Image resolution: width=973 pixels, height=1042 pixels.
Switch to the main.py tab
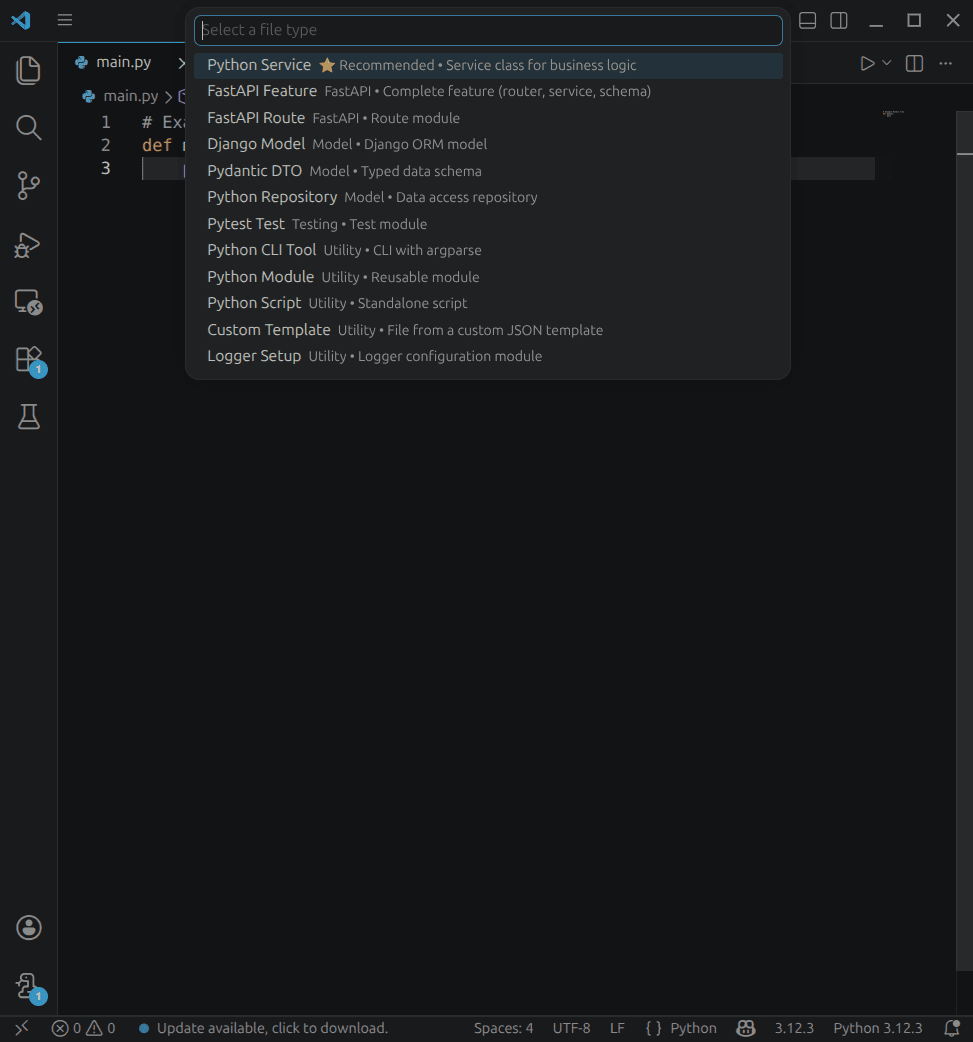pos(124,61)
